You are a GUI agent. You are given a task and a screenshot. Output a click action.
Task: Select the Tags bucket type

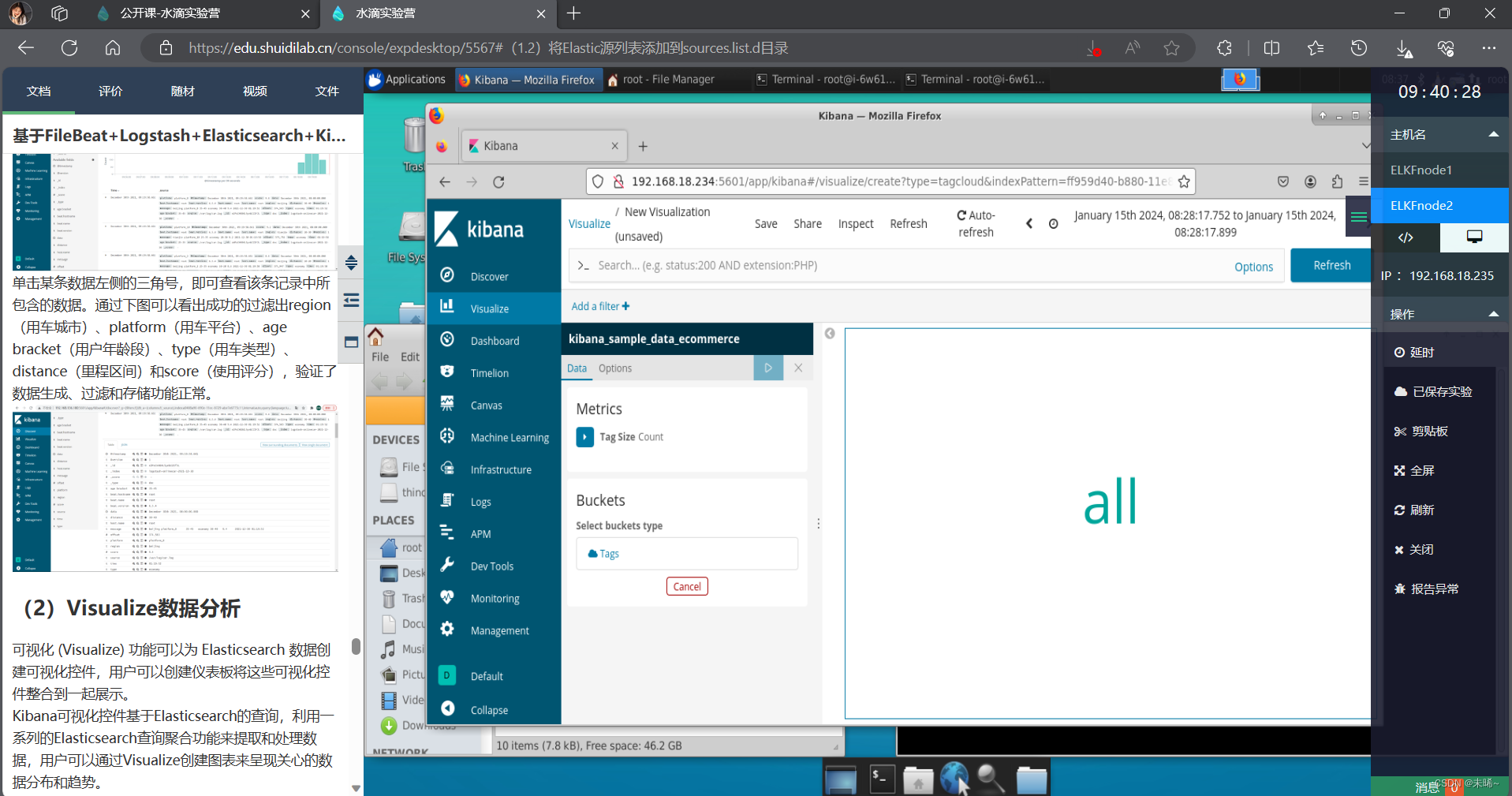pyautogui.click(x=687, y=554)
